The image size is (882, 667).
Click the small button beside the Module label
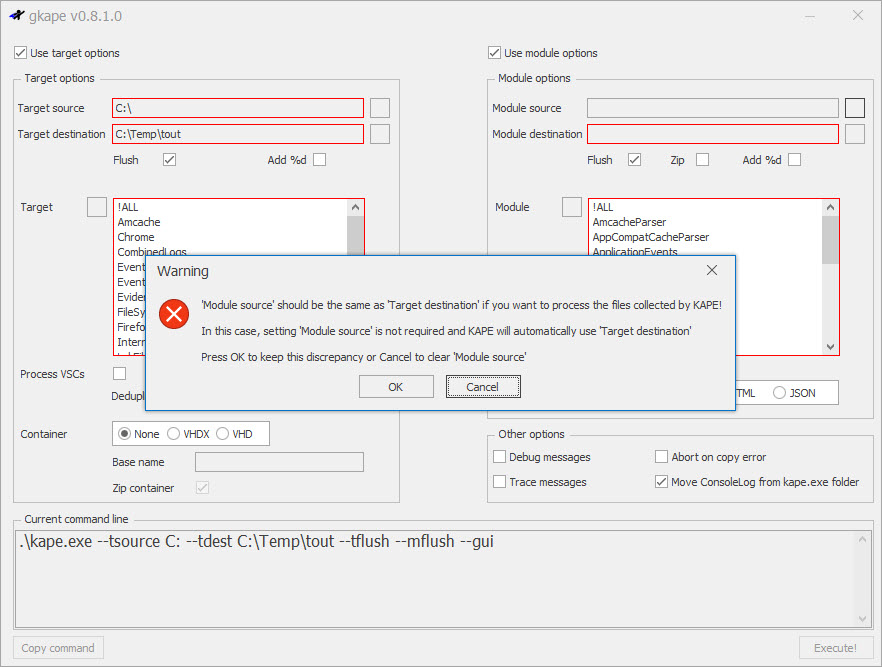[572, 207]
